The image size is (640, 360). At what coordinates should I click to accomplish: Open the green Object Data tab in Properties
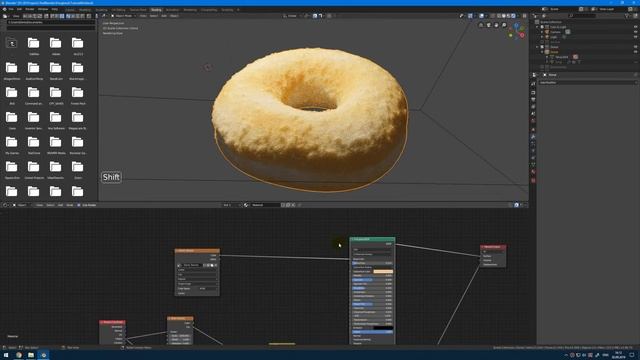point(533,165)
